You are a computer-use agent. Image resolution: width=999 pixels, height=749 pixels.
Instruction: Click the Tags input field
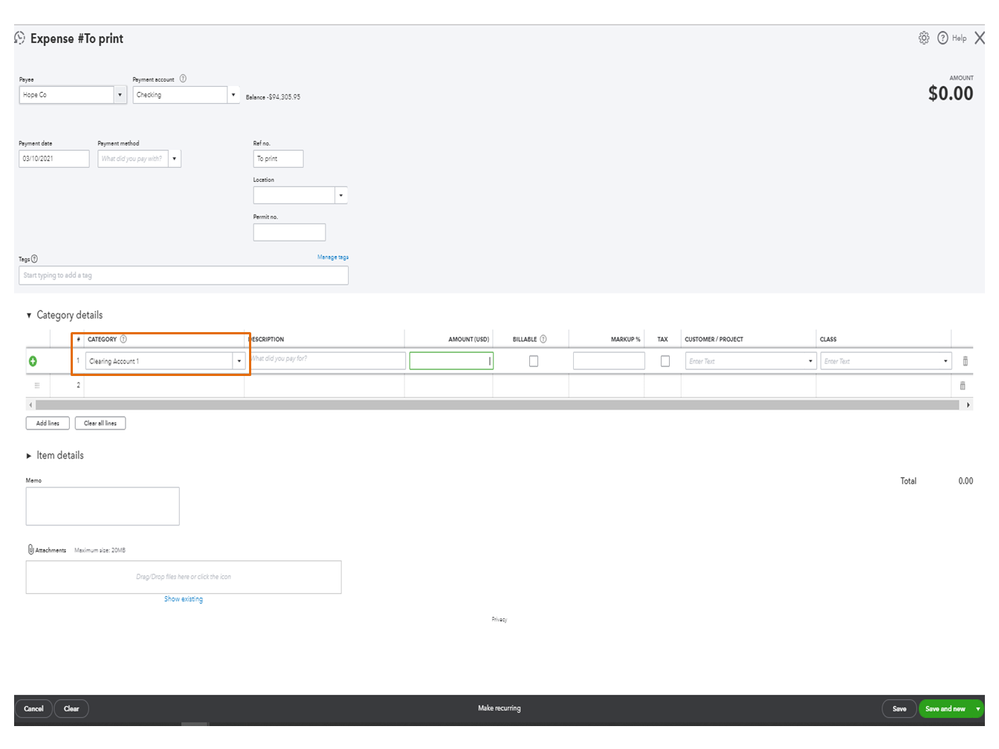tap(183, 275)
